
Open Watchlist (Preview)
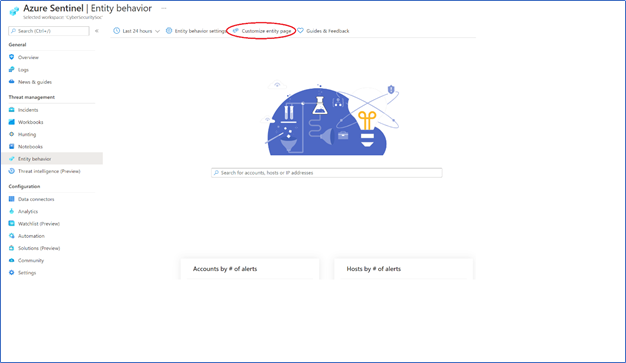pos(39,224)
